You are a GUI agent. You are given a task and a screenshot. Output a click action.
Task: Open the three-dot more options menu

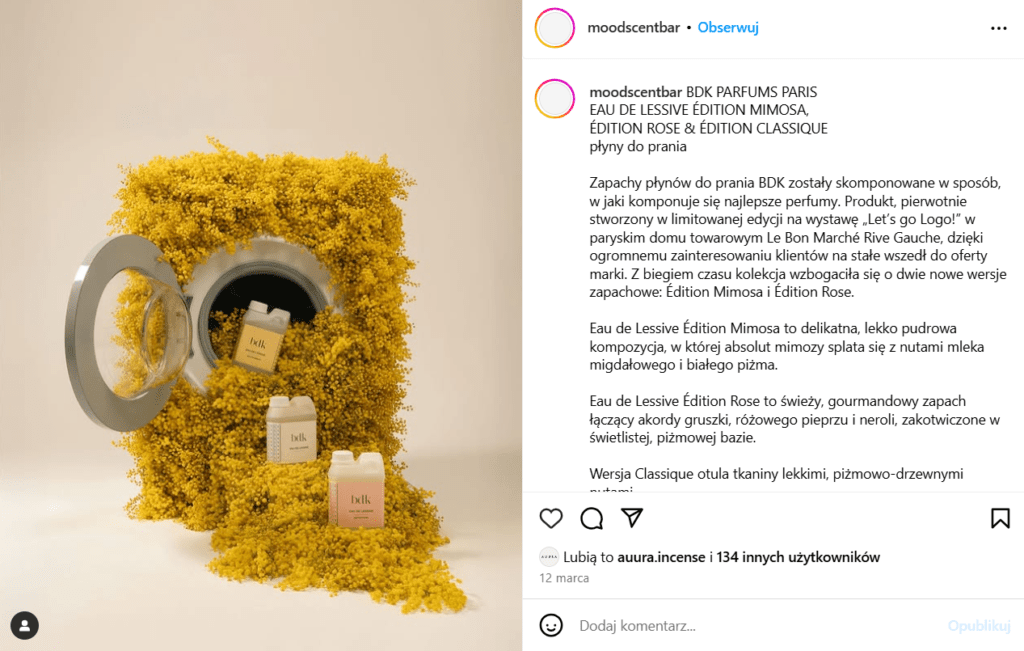pos(999,28)
